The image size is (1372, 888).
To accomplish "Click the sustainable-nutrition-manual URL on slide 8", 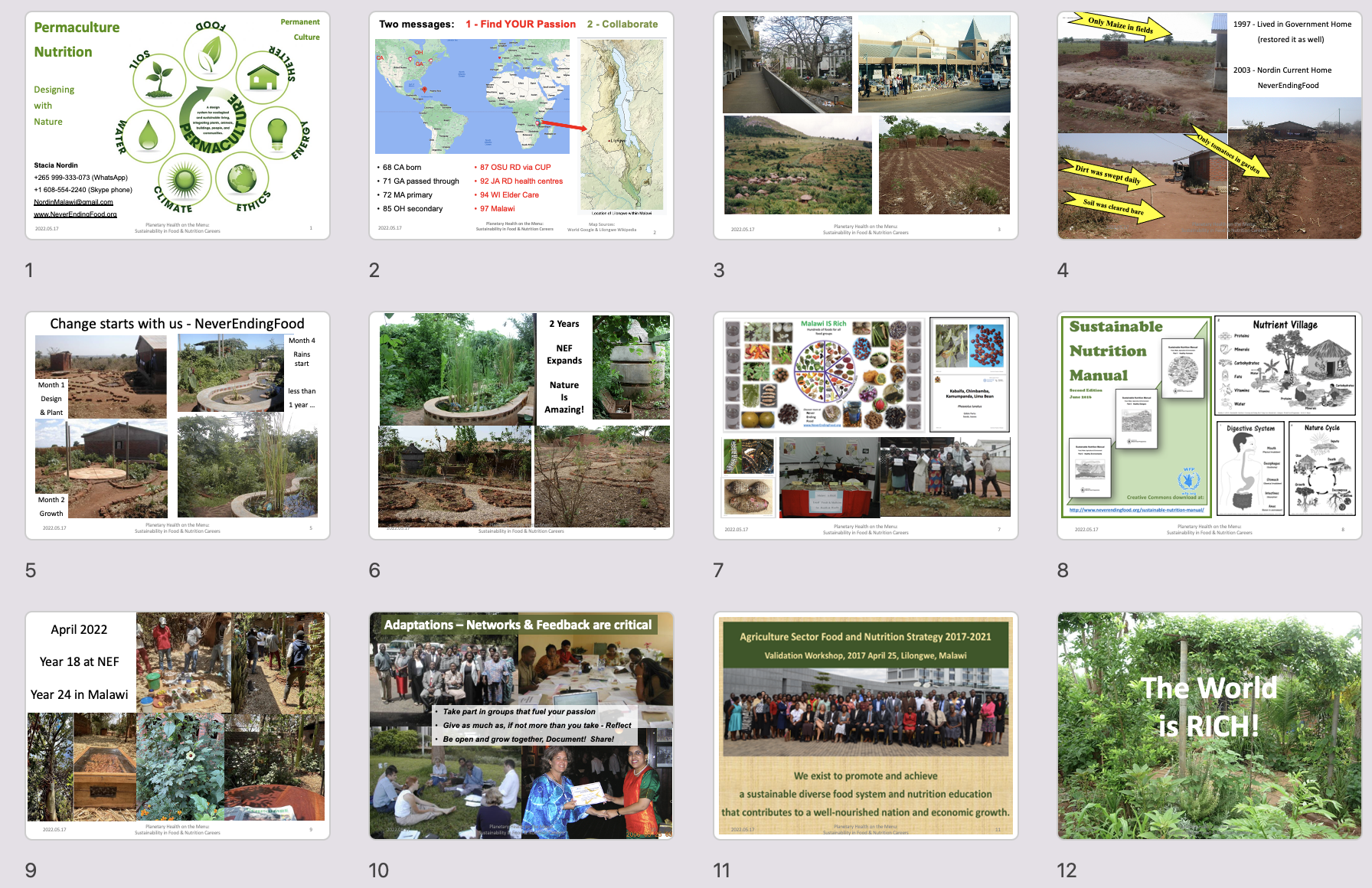I will point(1136,510).
